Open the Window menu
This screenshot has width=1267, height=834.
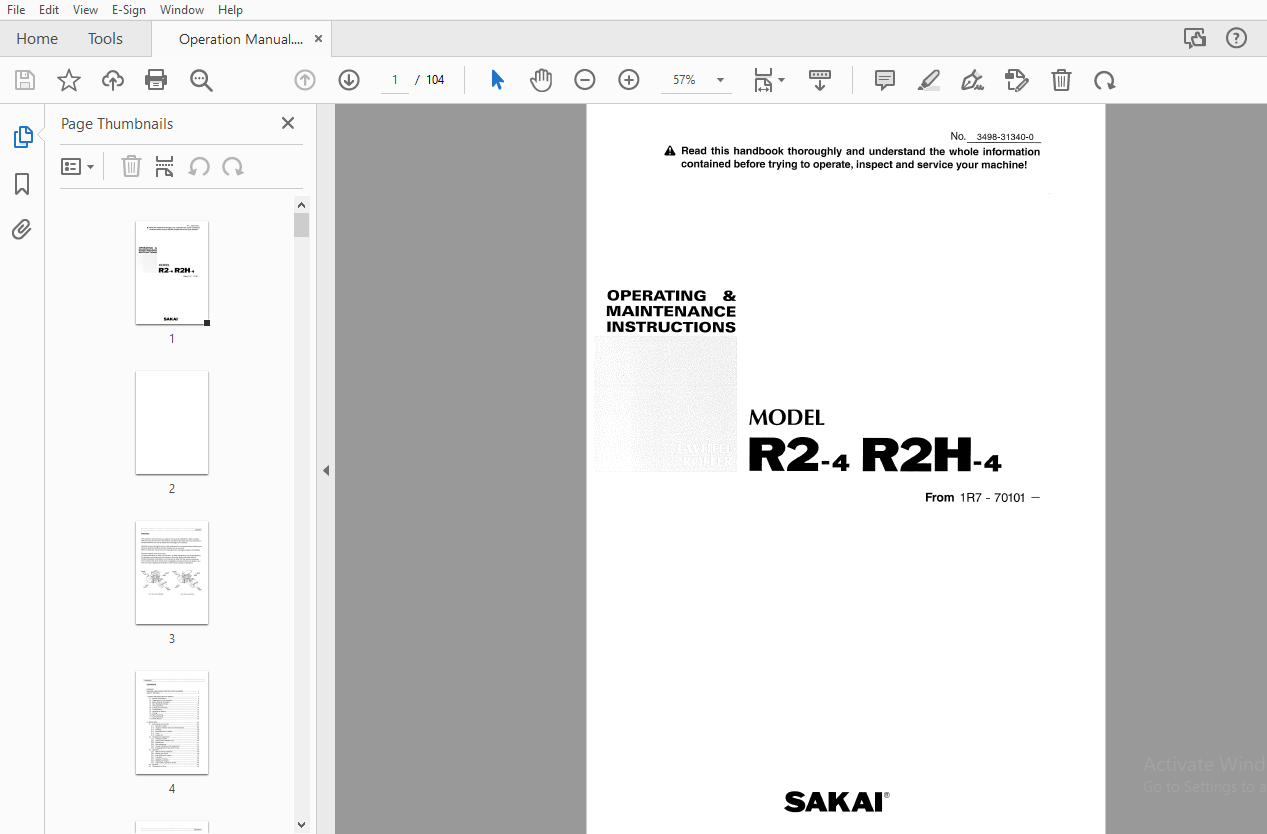coord(182,9)
